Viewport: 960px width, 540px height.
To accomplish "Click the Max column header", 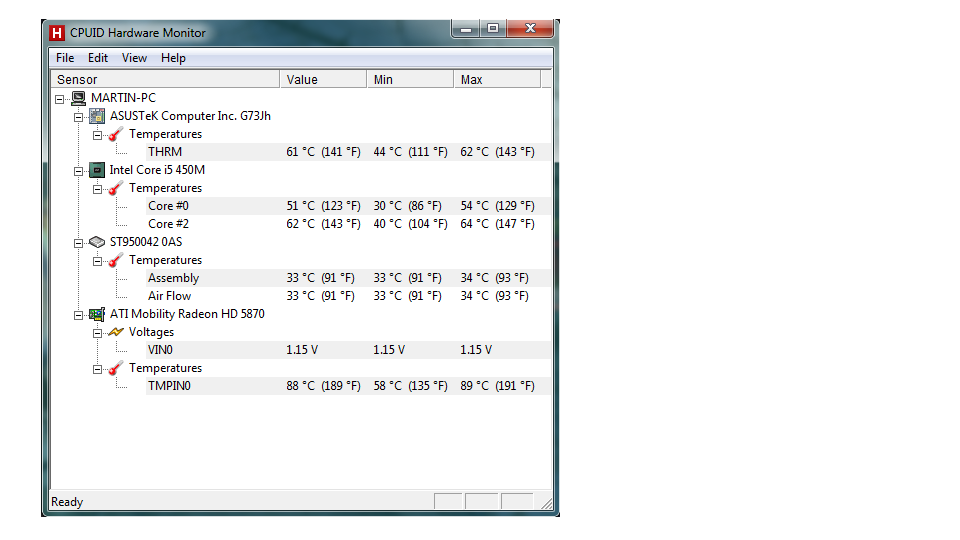I will [497, 80].
